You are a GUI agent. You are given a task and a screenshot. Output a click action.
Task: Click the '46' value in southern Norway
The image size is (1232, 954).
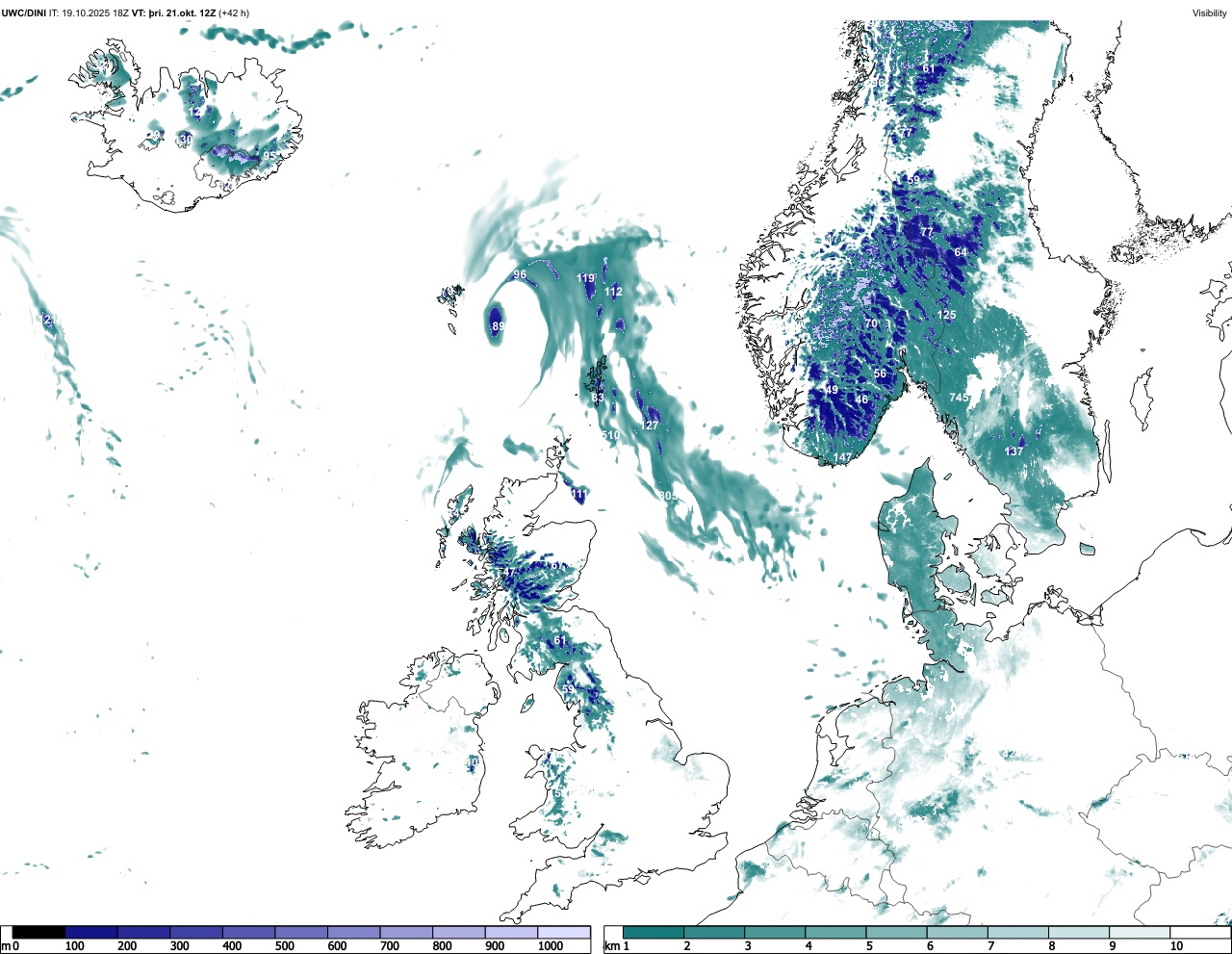tap(861, 400)
